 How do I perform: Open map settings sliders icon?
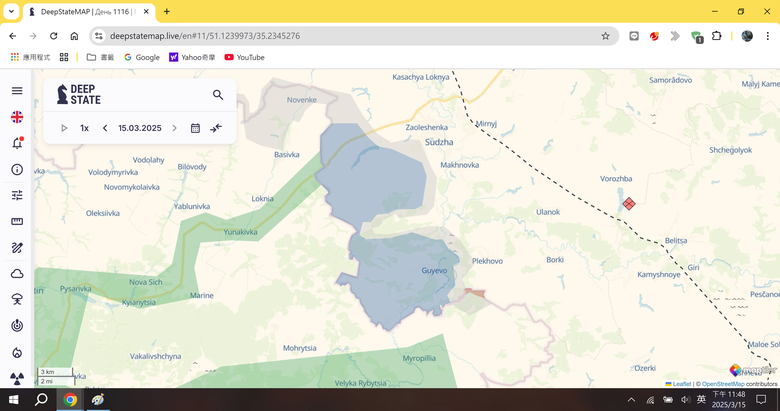[17, 195]
